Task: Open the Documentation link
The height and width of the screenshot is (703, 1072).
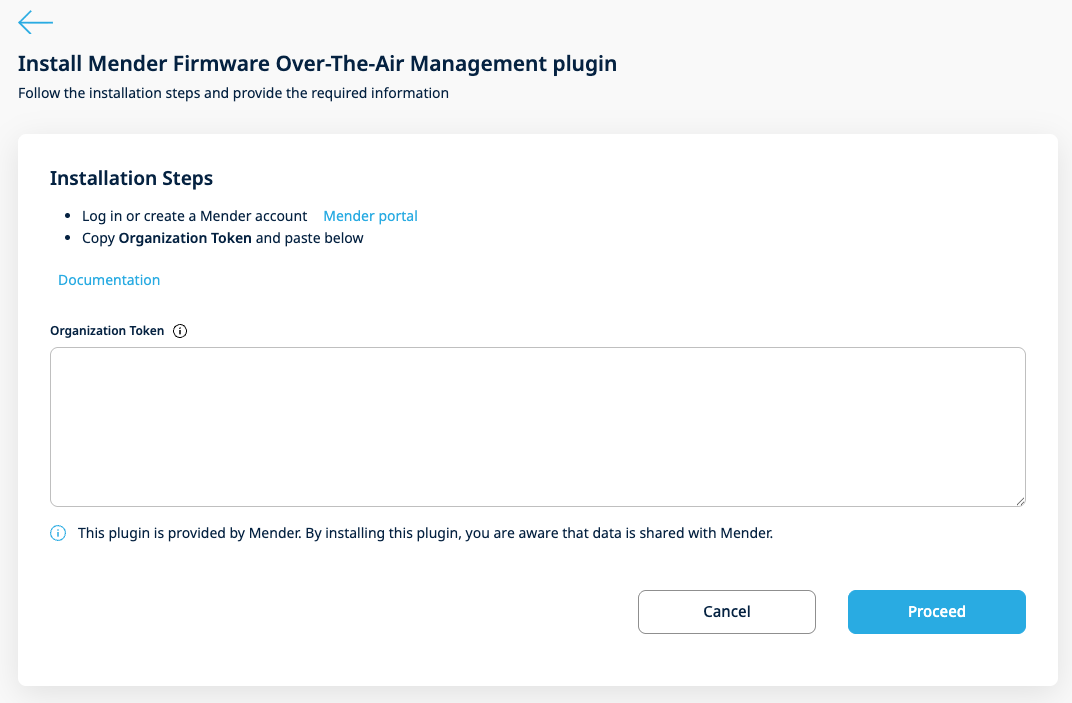Action: [109, 280]
